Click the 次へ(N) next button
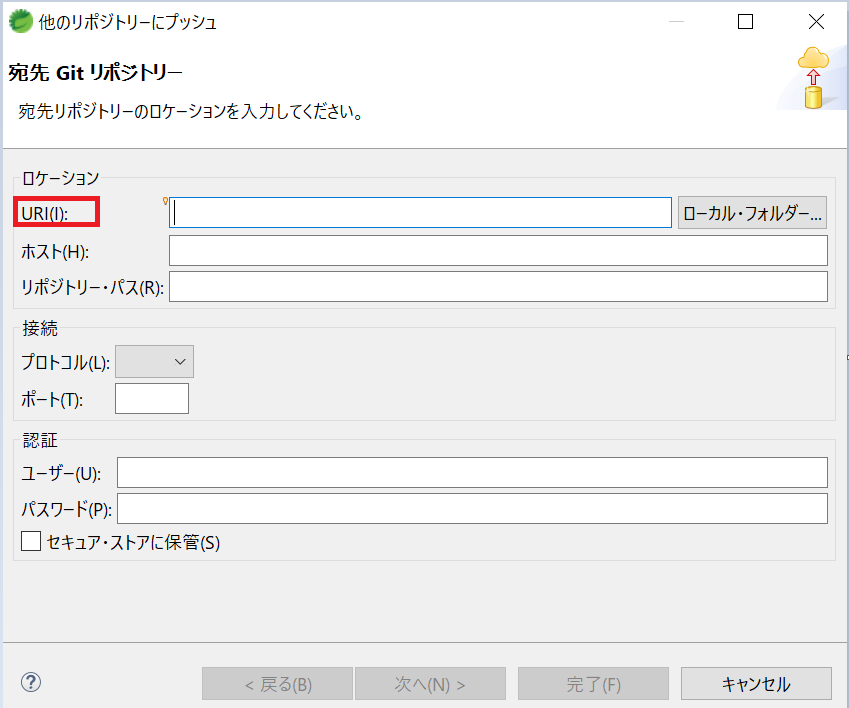 [430, 683]
